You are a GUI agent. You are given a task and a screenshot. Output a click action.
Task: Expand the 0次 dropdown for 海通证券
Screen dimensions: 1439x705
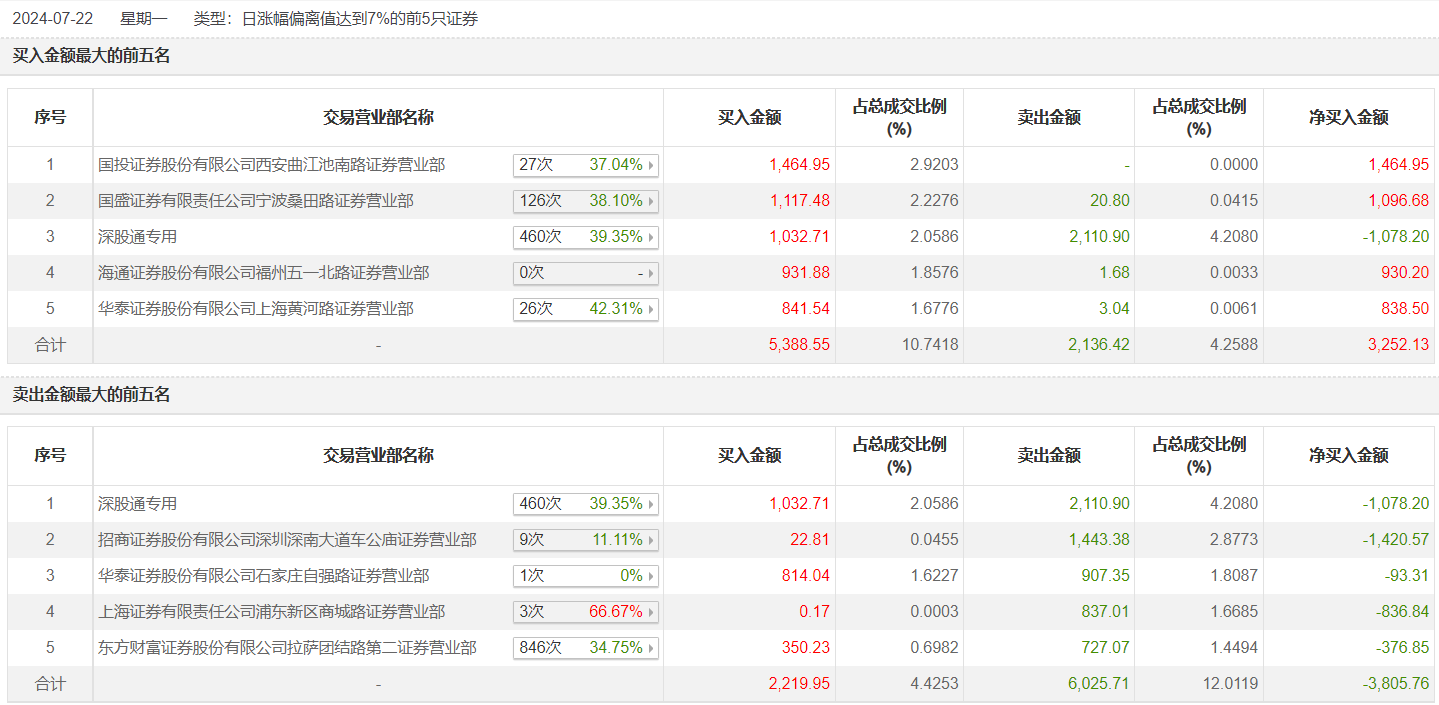586,273
